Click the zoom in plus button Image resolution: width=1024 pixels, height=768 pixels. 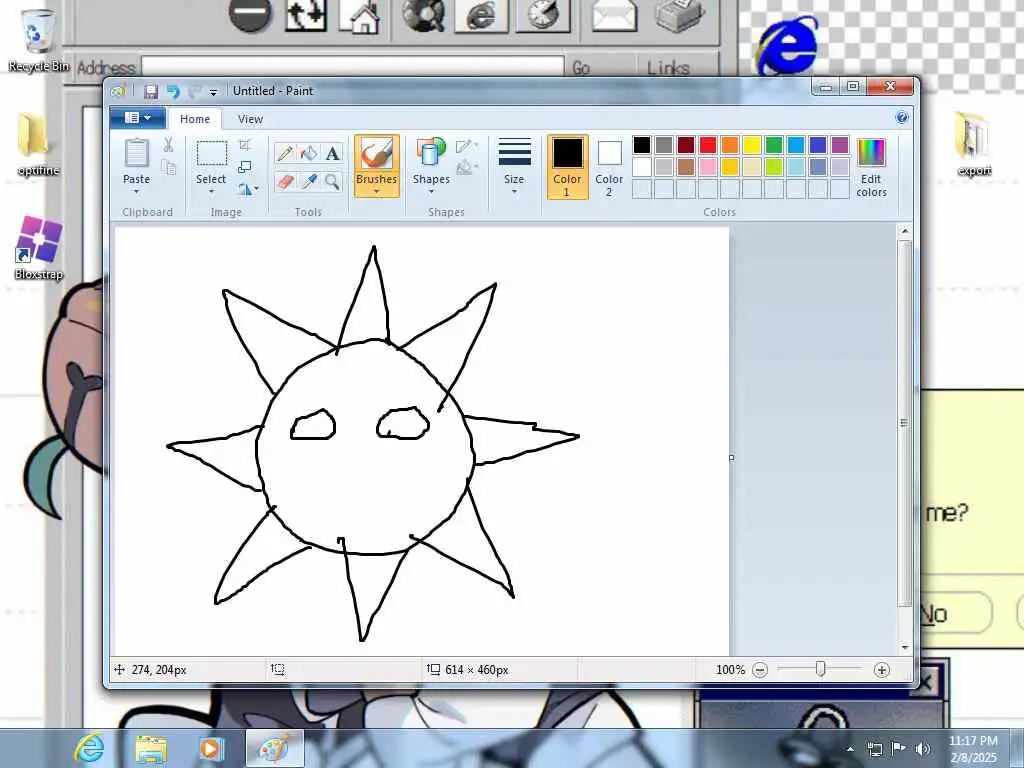pyautogui.click(x=882, y=670)
